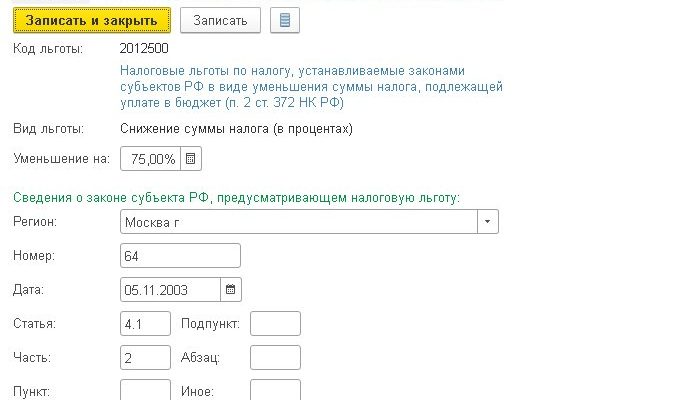Screen dimensions: 683x400
Task: Click the blue tax benefit description text
Action: [x=310, y=87]
